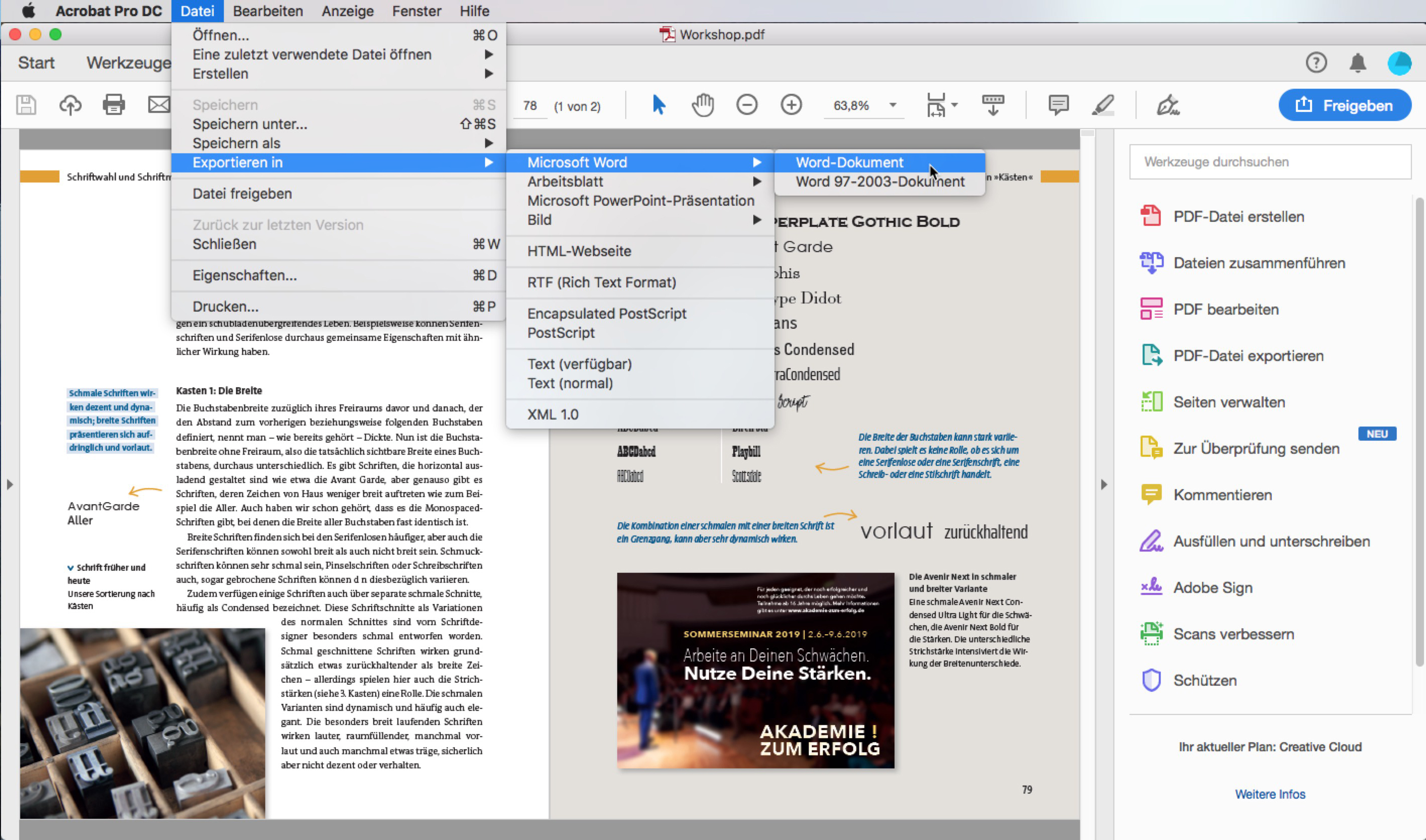Click the blue Freigeben button

coord(1344,105)
